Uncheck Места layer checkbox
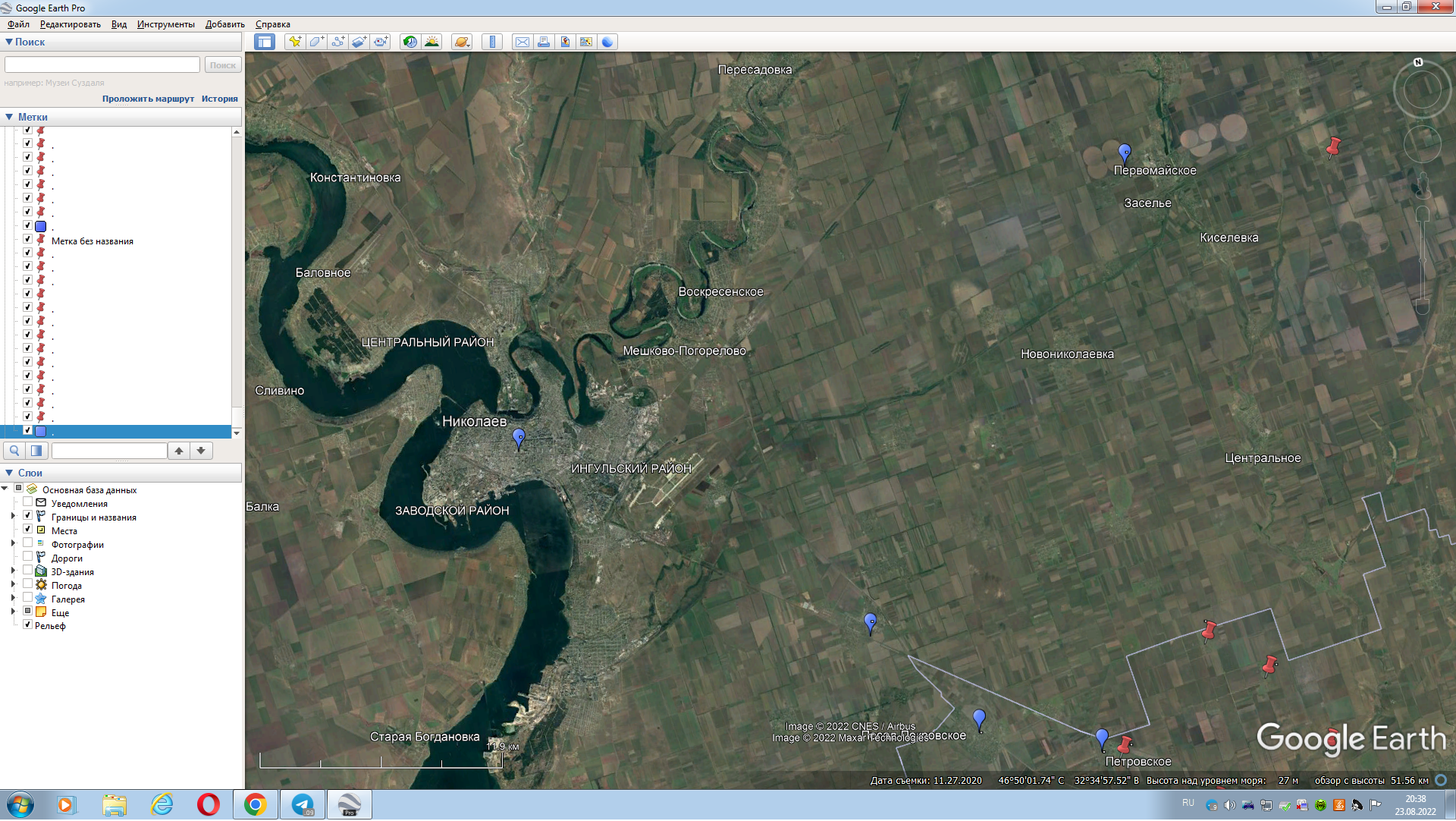 tap(27, 530)
